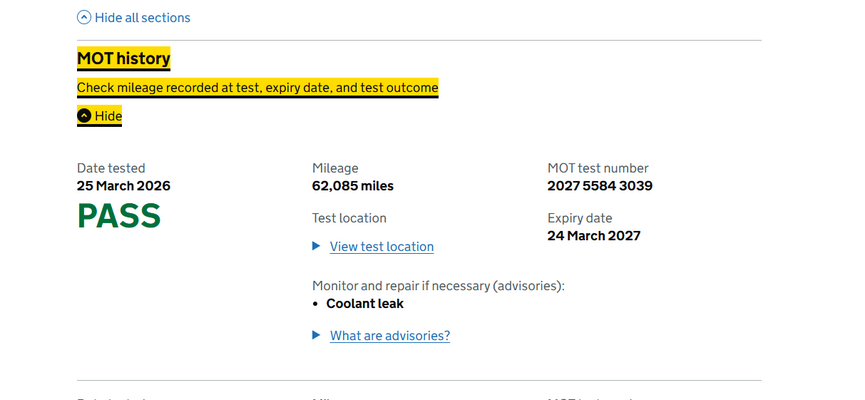The width and height of the screenshot is (865, 400).
Task: Click the black chevron-up icon next to Hide
Action: click(84, 116)
